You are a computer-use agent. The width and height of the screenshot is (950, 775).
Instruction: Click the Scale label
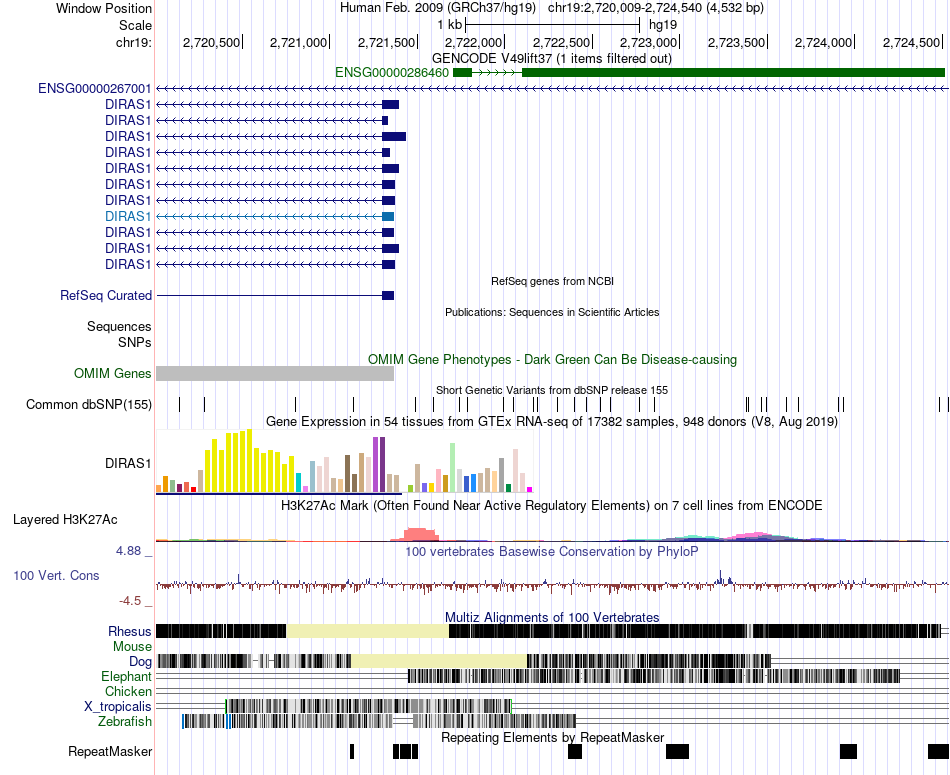(135, 25)
